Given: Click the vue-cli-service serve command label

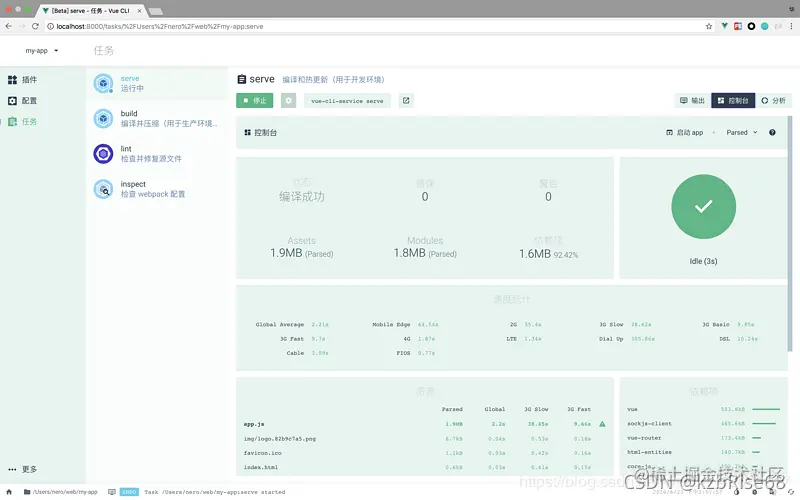Looking at the screenshot, I should (347, 101).
